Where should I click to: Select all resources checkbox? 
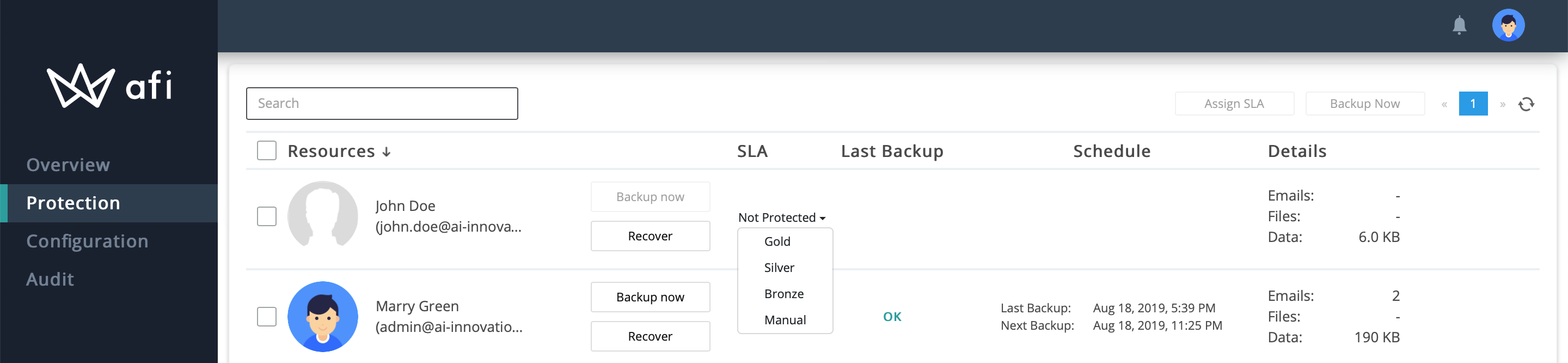coord(267,150)
